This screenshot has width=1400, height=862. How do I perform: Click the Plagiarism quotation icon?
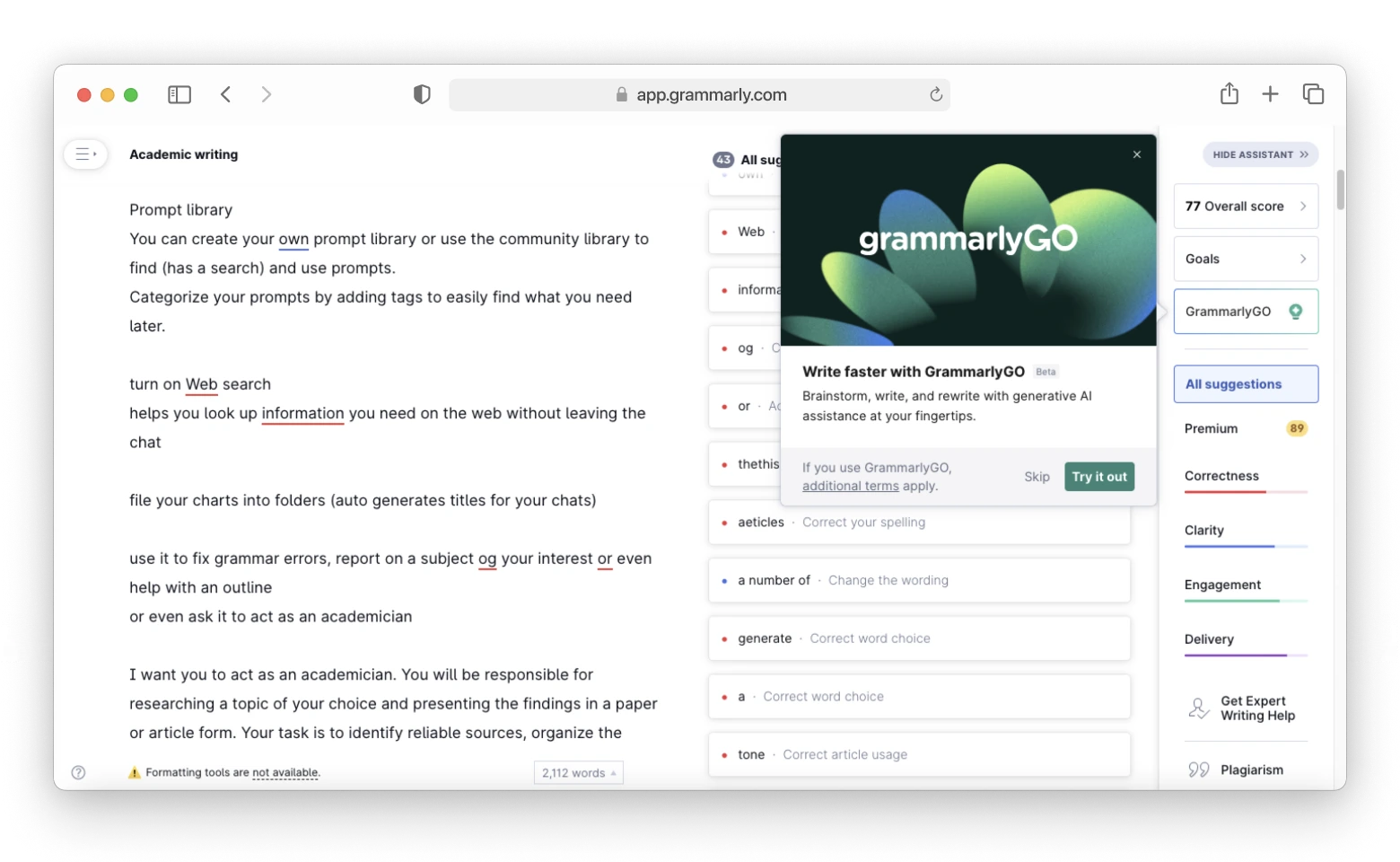click(1199, 770)
